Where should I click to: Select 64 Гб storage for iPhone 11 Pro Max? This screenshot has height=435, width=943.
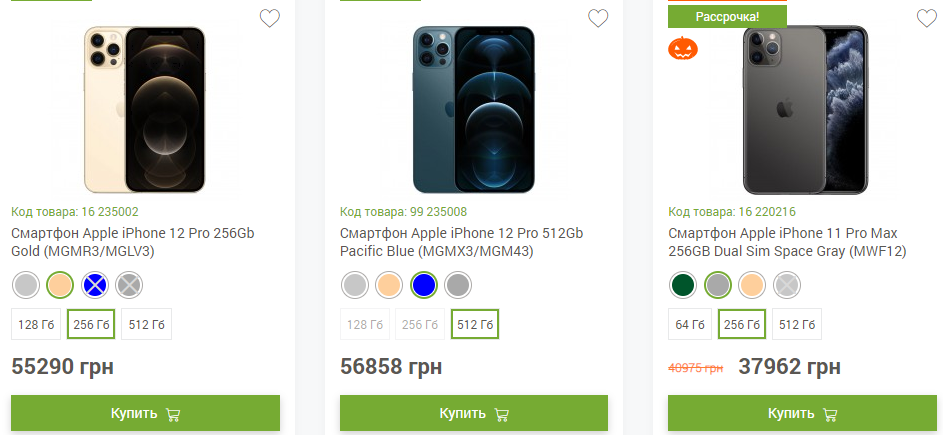coord(690,324)
